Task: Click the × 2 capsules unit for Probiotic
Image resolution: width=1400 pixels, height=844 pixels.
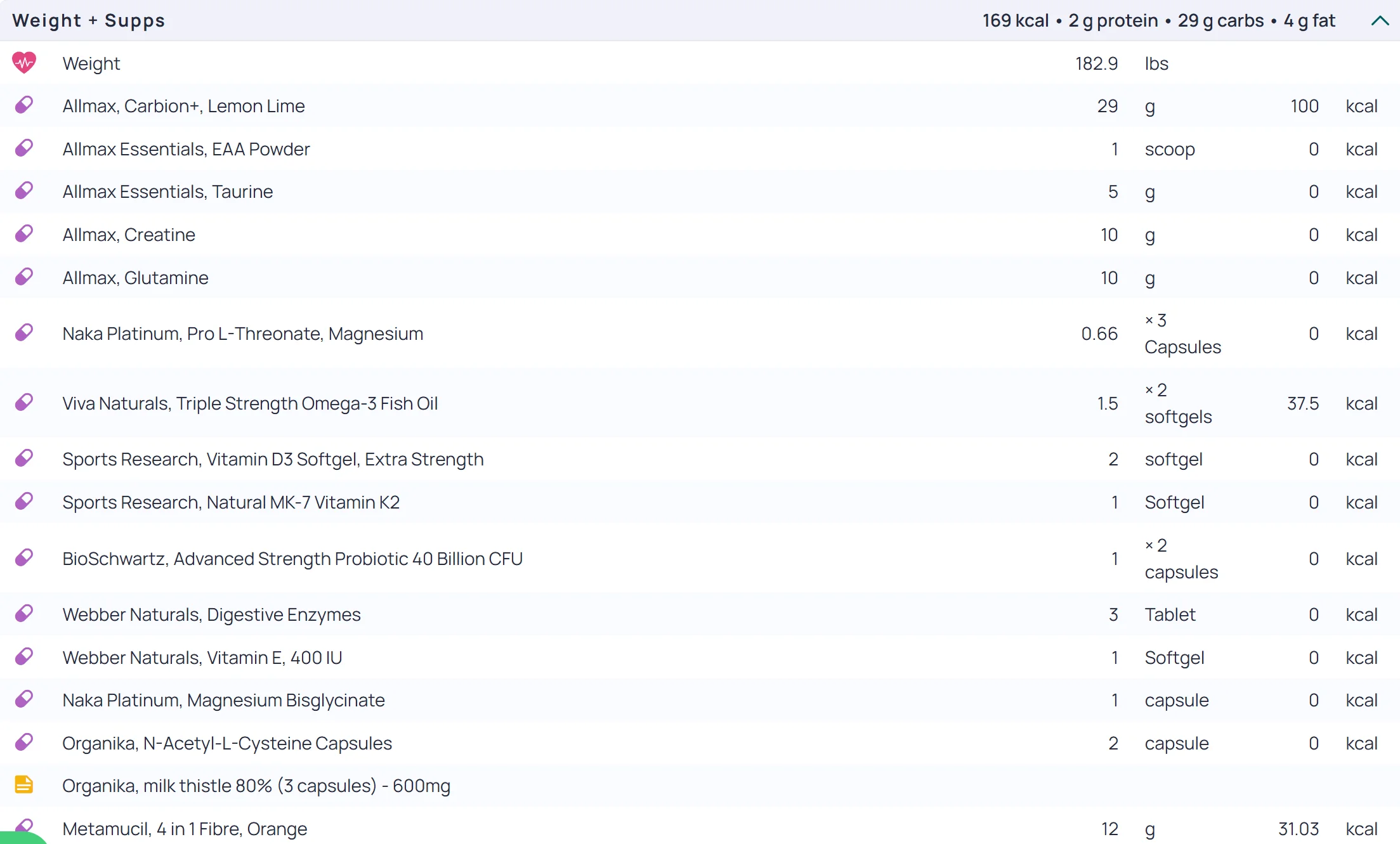Action: 1181,559
